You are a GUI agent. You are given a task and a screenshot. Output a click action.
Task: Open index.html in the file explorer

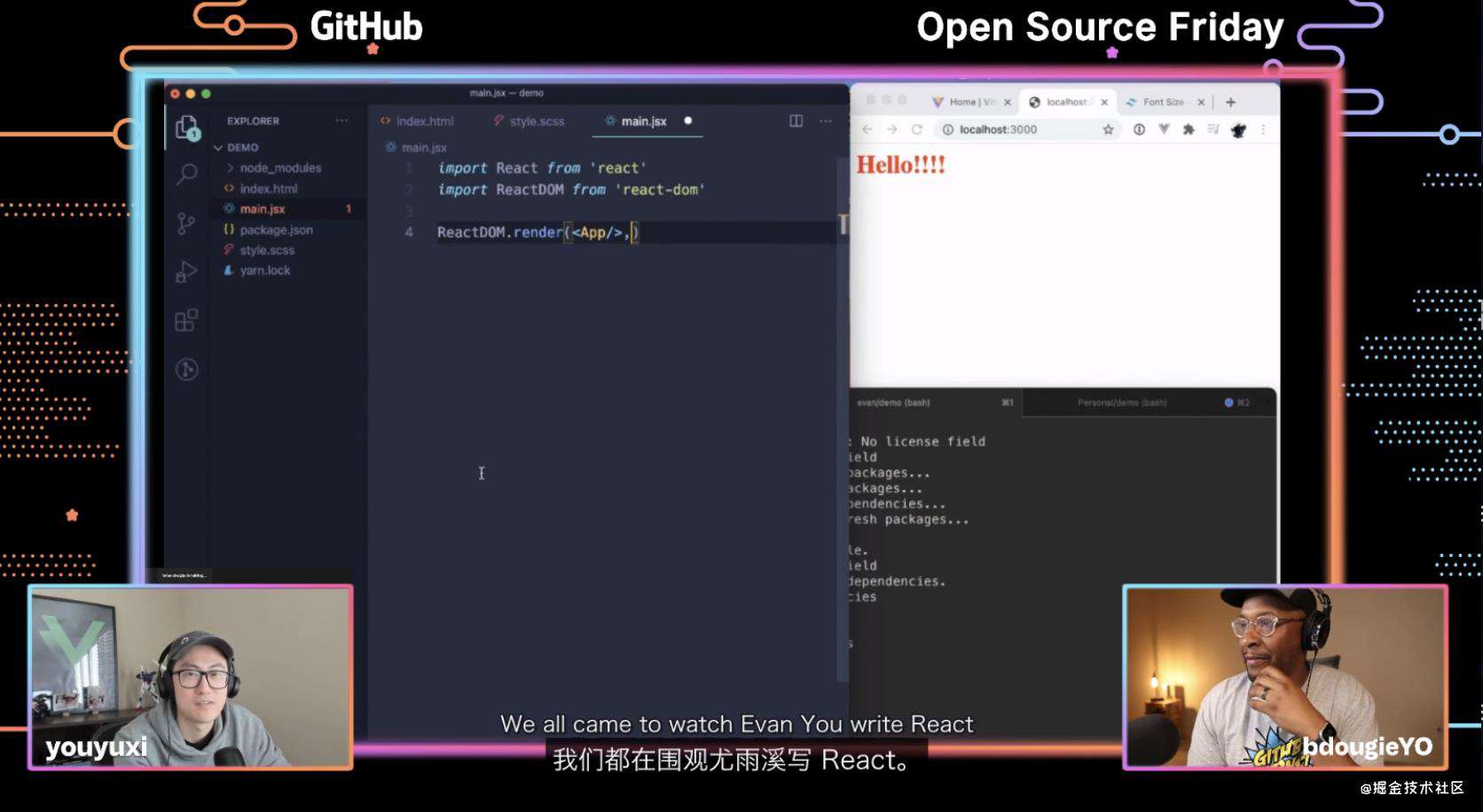[x=268, y=189]
